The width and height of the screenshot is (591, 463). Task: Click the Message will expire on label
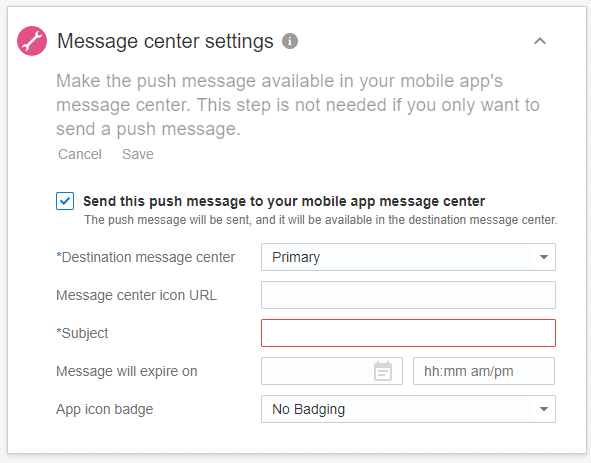point(127,371)
